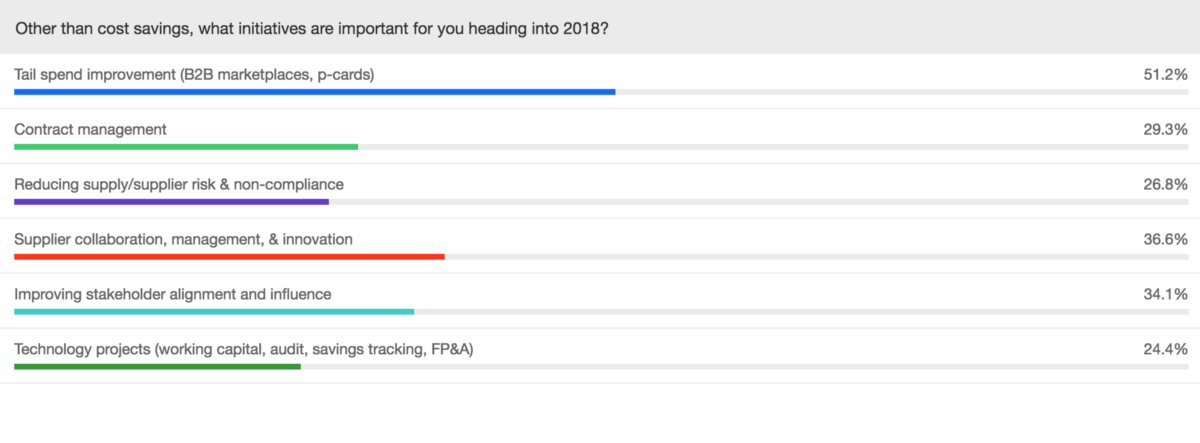This screenshot has width=1200, height=443.
Task: Click the 34.1% percentage value
Action: click(1164, 294)
